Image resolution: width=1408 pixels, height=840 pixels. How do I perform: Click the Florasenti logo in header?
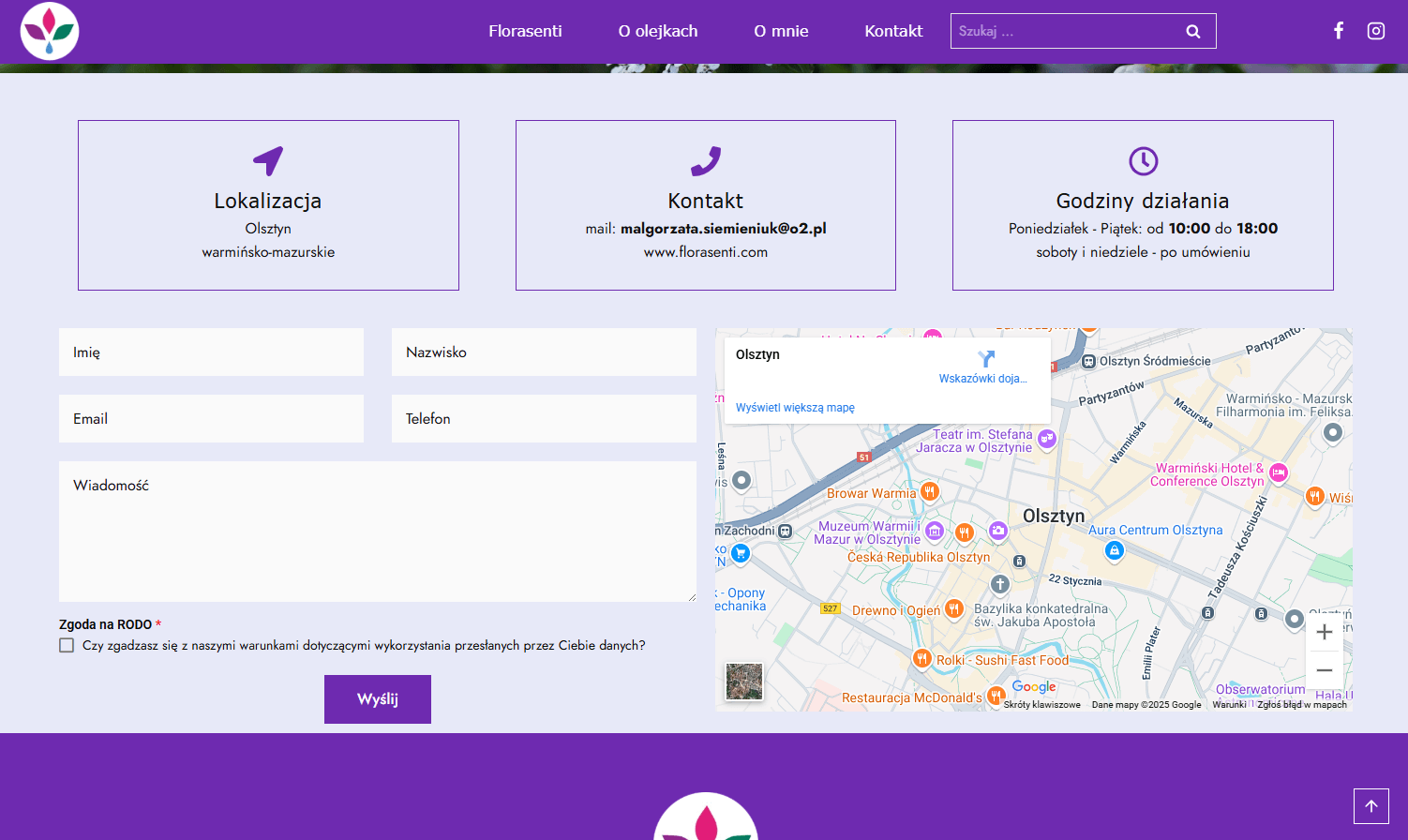[x=50, y=31]
